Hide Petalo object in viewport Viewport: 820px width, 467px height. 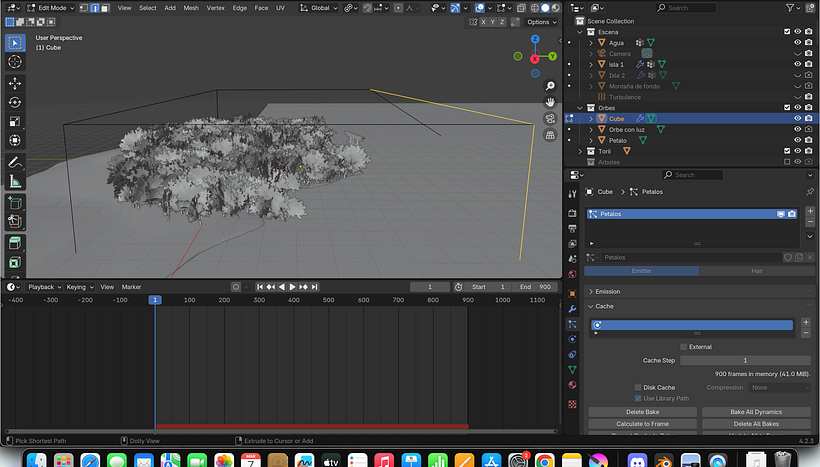coord(798,140)
